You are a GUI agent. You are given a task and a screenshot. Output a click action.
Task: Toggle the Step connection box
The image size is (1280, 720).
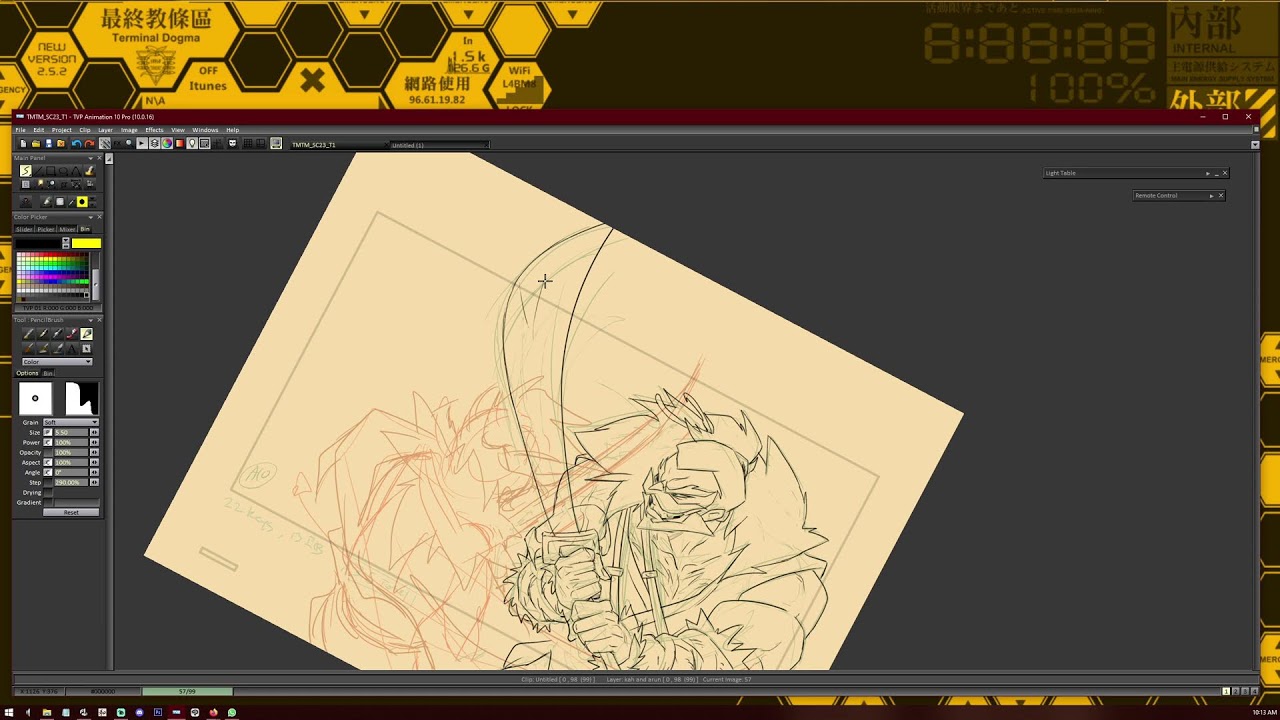(x=47, y=482)
